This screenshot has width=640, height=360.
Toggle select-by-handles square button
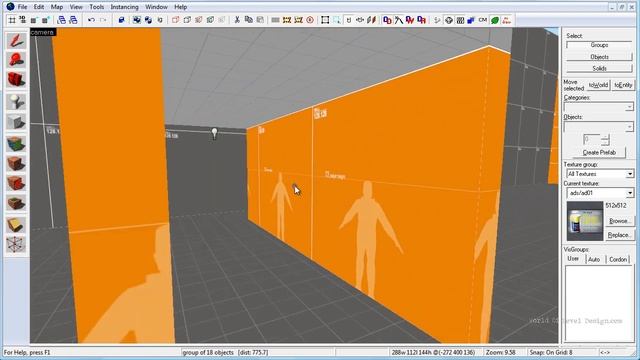coord(325,20)
